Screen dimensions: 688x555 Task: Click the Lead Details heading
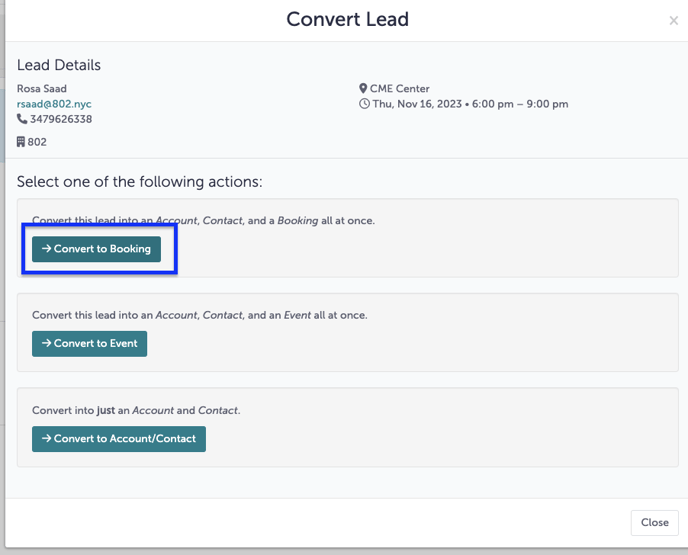[x=59, y=65]
